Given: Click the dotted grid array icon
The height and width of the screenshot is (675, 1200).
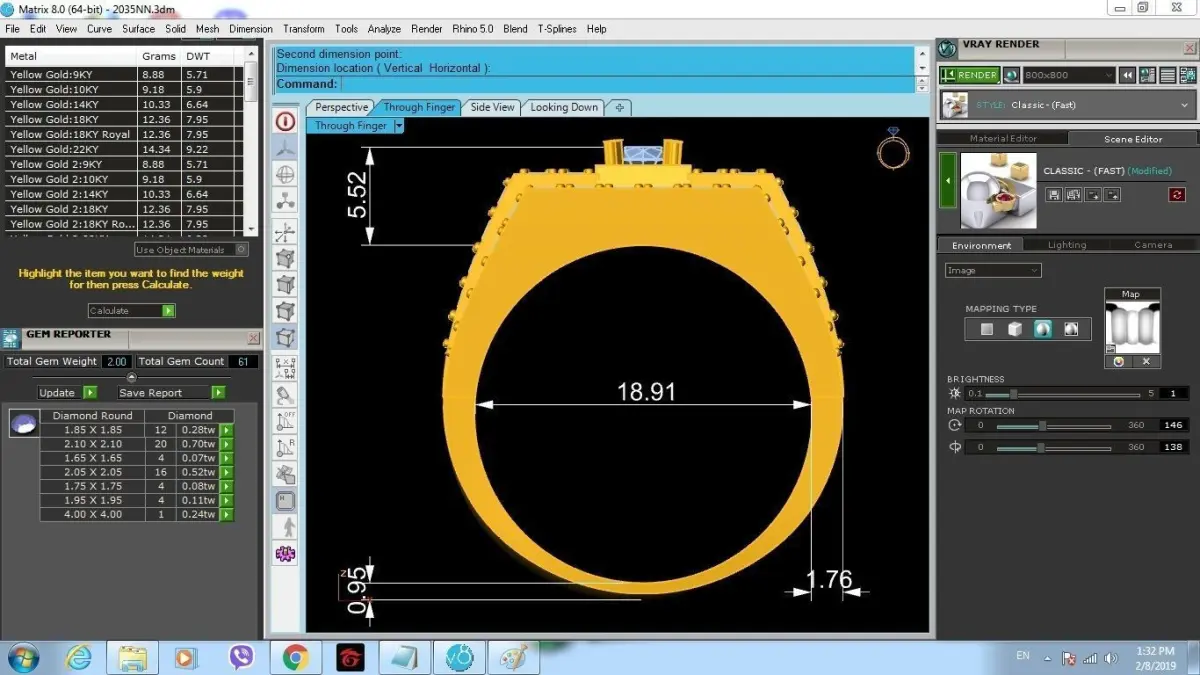Looking at the screenshot, I should (286, 367).
